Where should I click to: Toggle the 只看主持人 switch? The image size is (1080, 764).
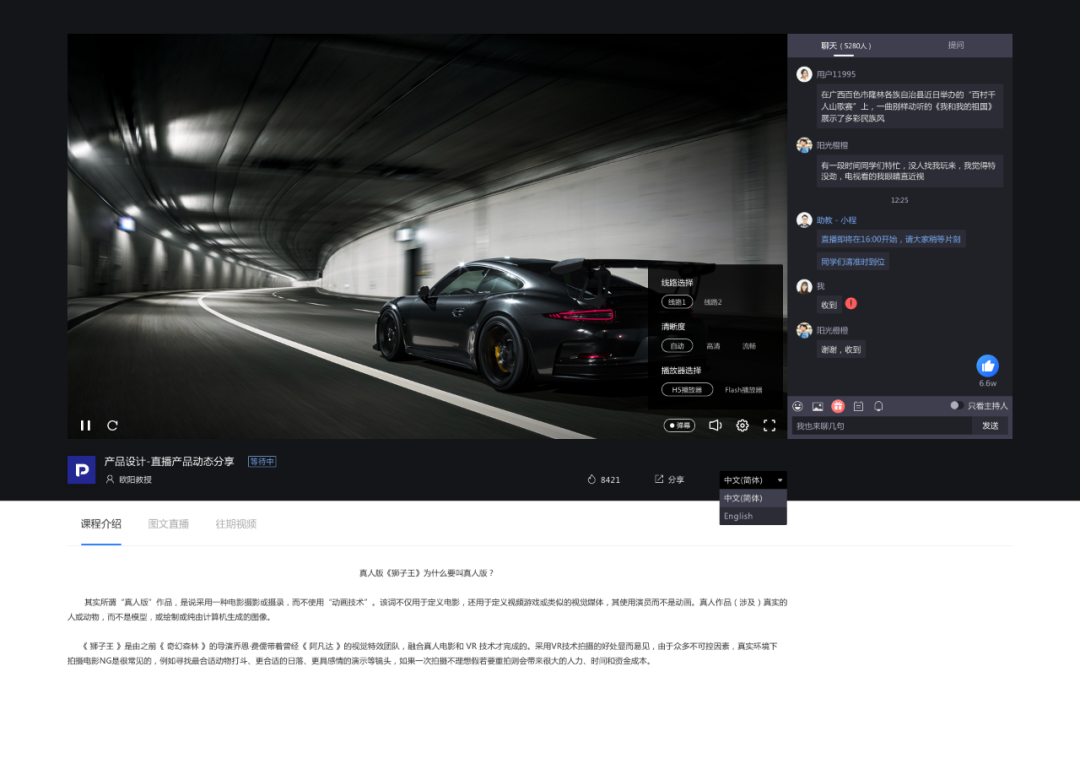tap(956, 406)
